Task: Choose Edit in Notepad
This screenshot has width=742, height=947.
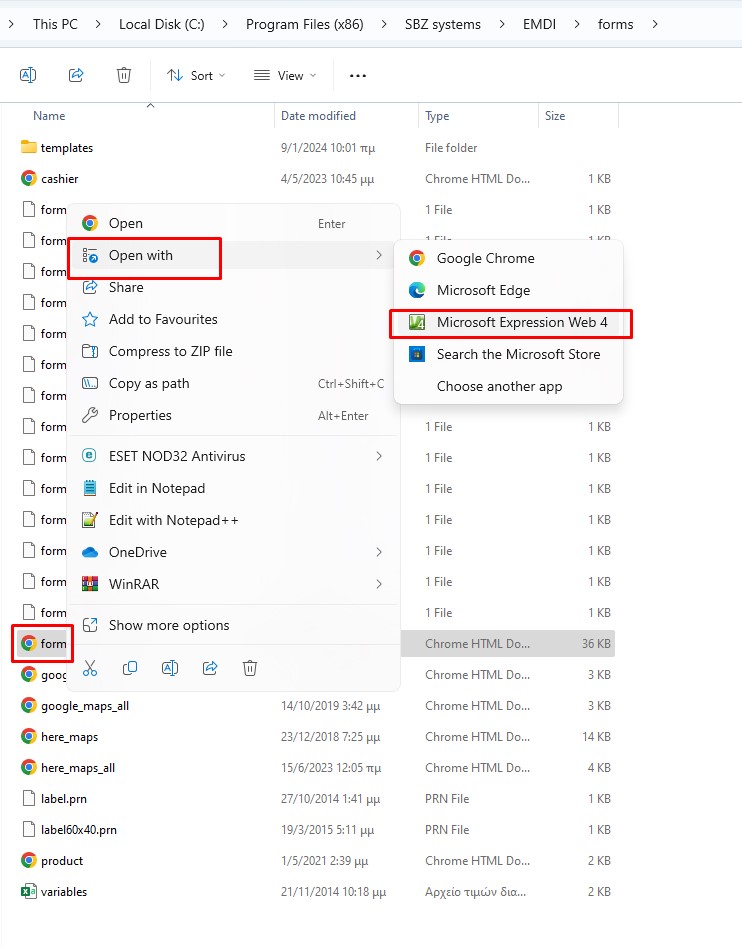Action: tap(233, 488)
